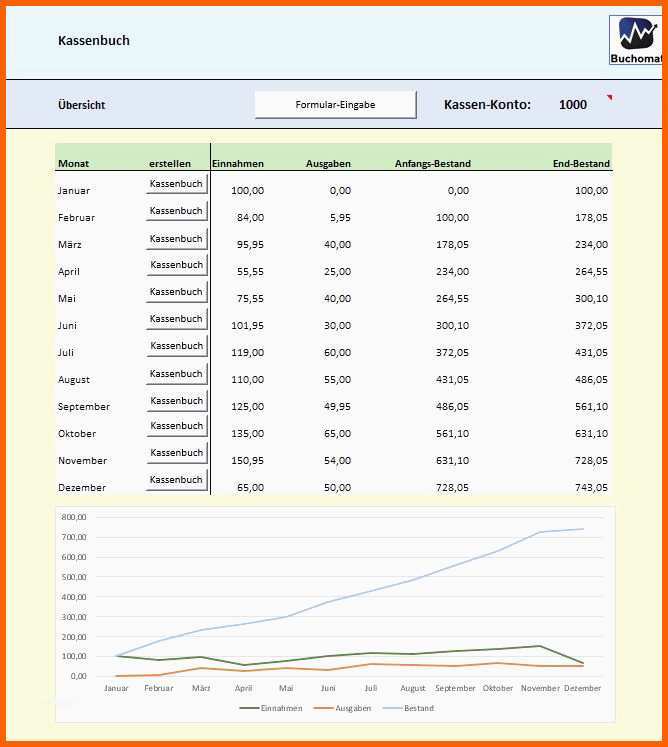Click the End-Bestand column header
Image resolution: width=668 pixels, height=747 pixels.
(x=580, y=164)
